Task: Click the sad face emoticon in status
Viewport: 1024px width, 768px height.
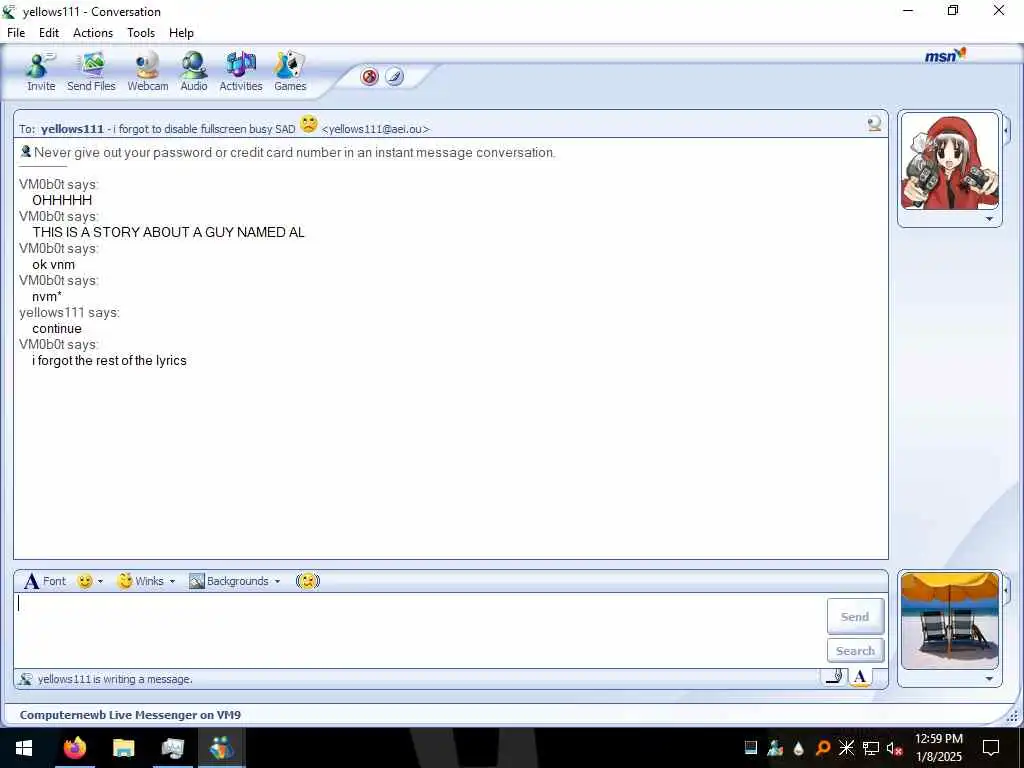Action: pyautogui.click(x=308, y=124)
